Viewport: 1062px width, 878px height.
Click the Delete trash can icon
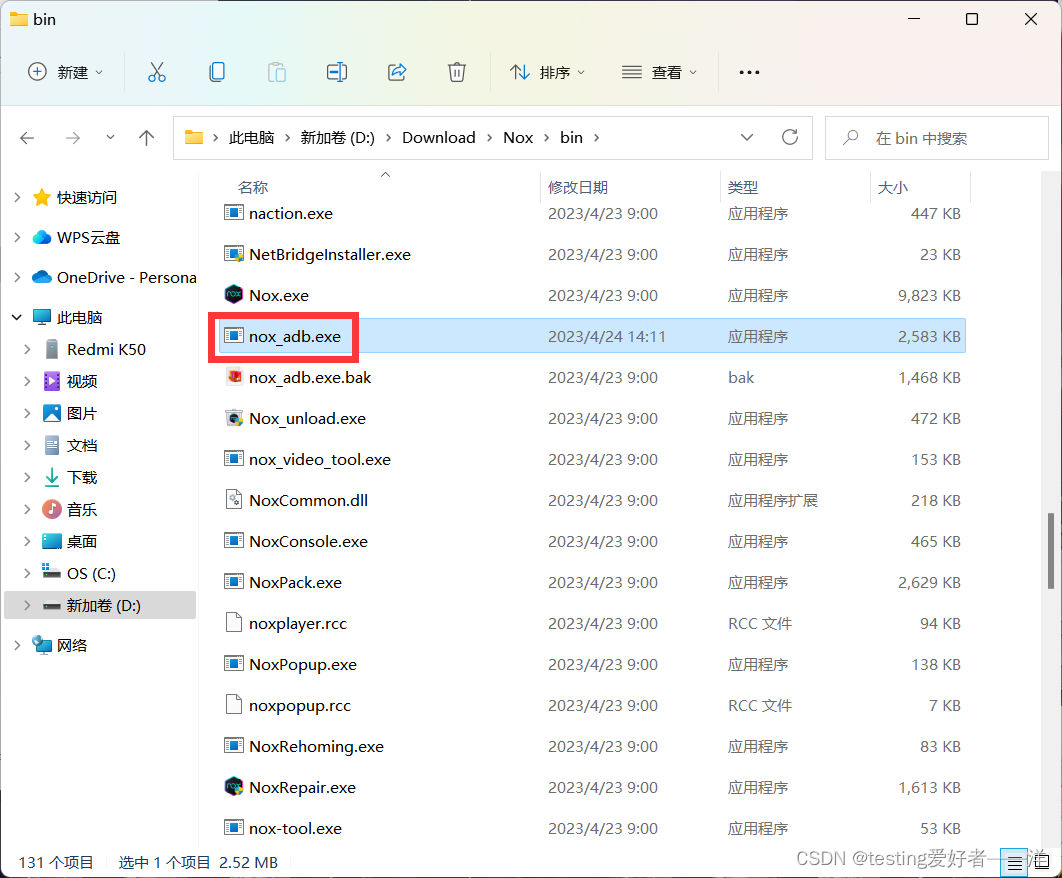pos(457,72)
